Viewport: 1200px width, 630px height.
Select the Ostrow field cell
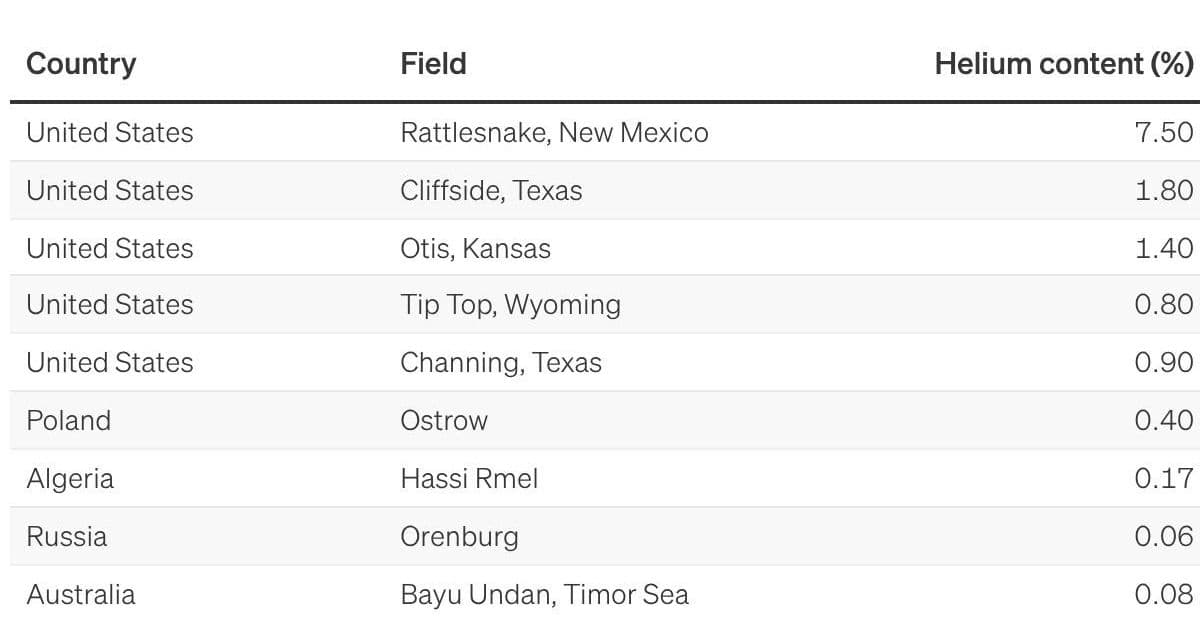pos(444,420)
